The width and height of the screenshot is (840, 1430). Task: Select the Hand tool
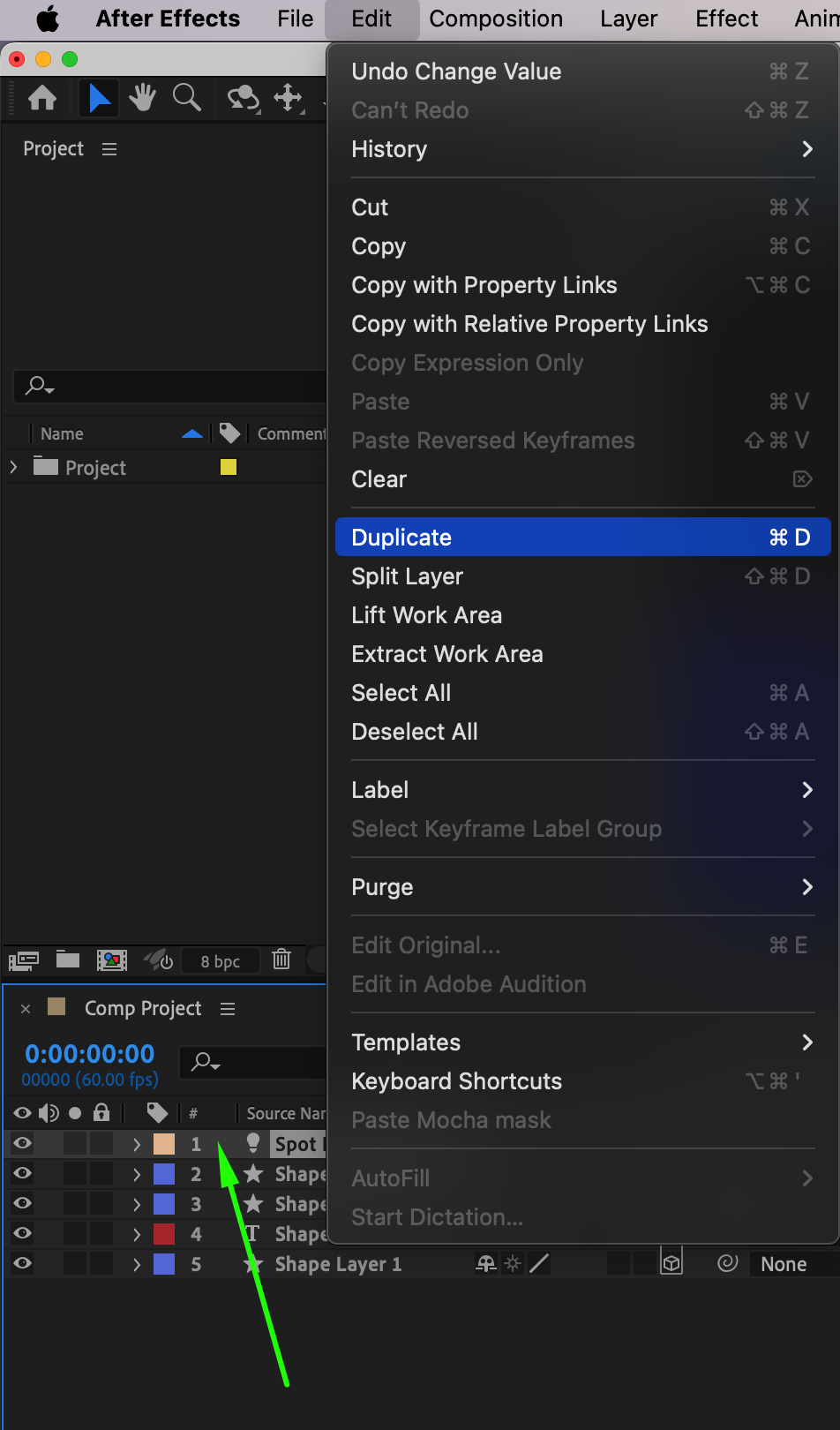coord(142,98)
